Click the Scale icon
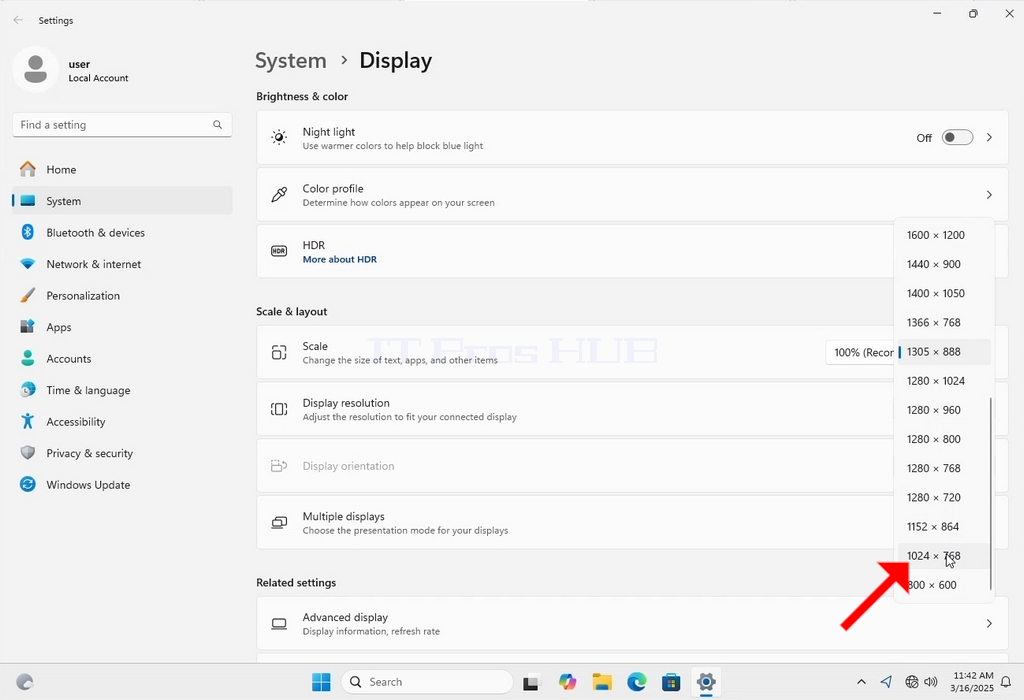This screenshot has width=1024, height=700. tap(279, 353)
